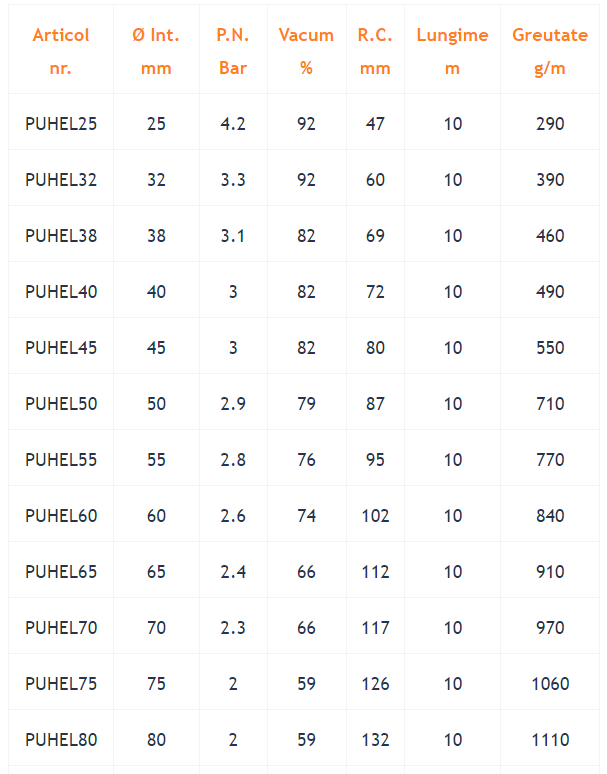This screenshot has width=607, height=774.
Task: Click the P.N. Bar column header
Action: click(x=233, y=51)
